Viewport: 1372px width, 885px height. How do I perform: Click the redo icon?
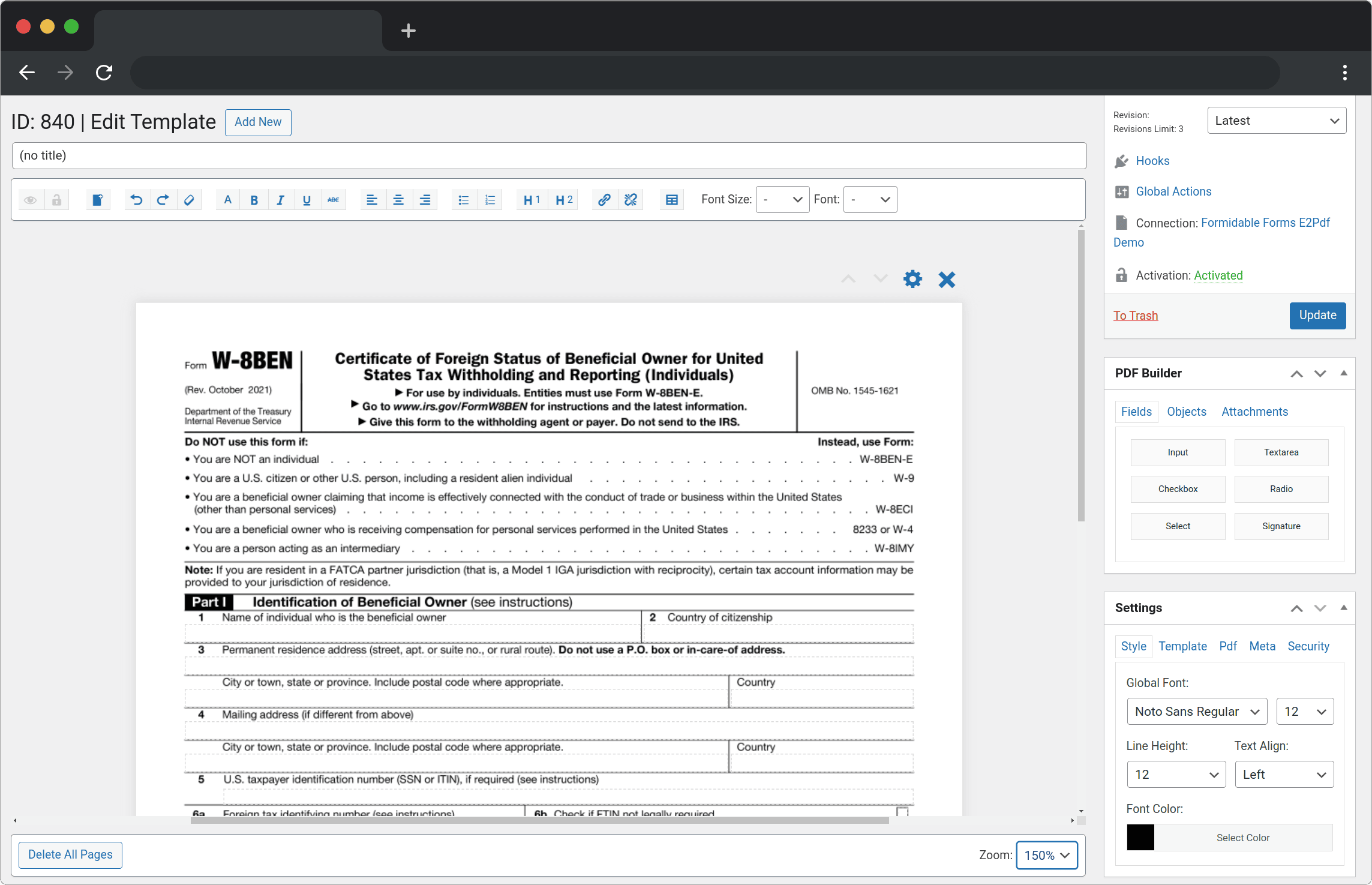(x=163, y=199)
